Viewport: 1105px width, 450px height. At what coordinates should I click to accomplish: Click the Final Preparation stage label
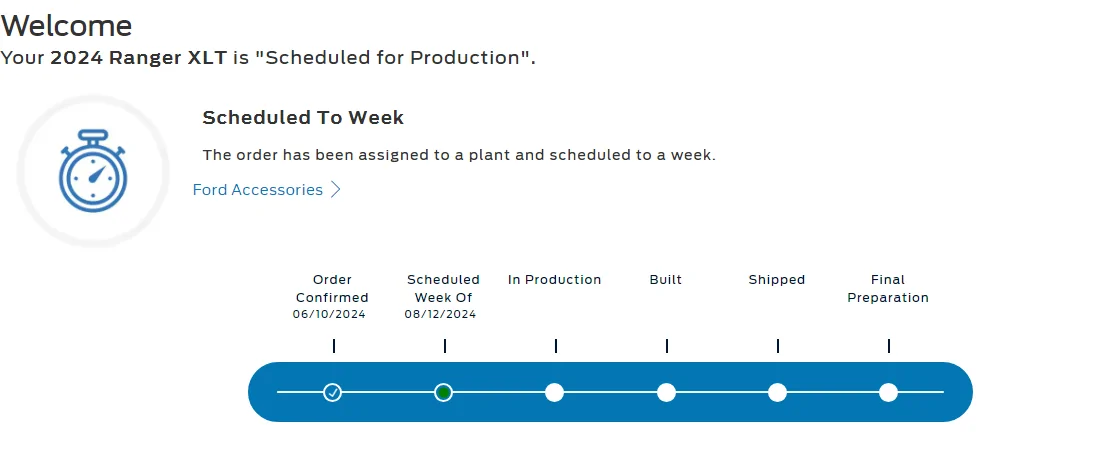pos(888,289)
